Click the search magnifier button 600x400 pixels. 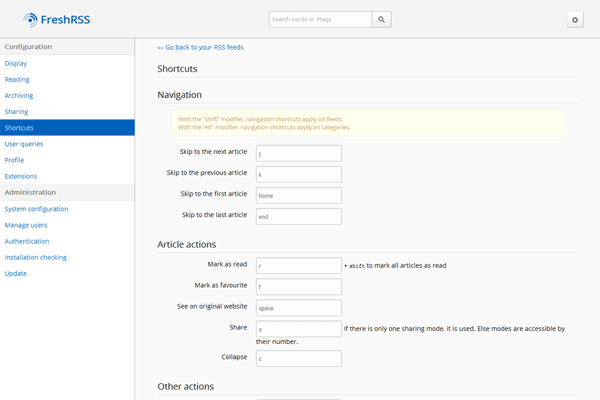382,19
